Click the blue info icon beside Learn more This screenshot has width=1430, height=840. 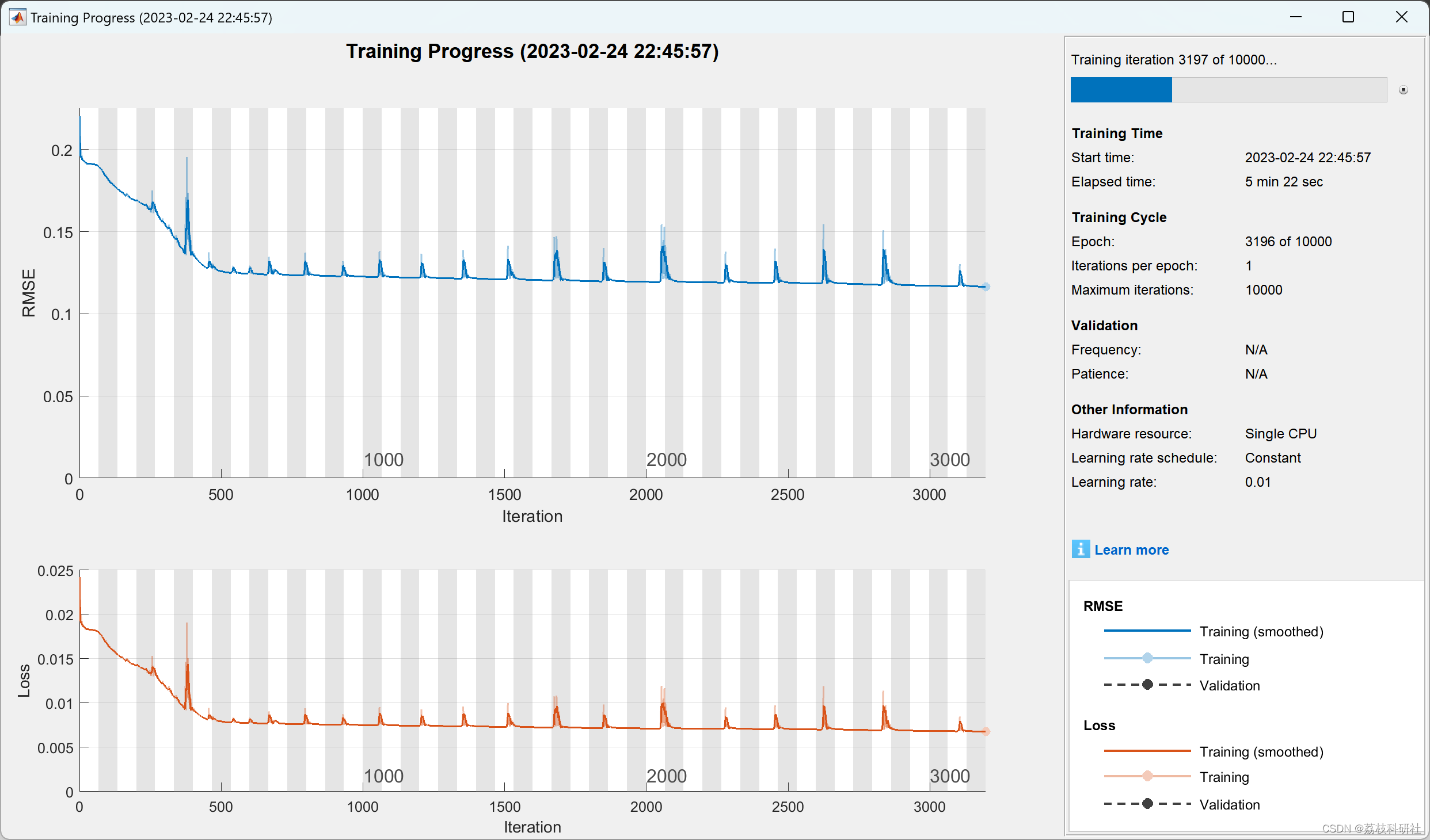pyautogui.click(x=1081, y=549)
